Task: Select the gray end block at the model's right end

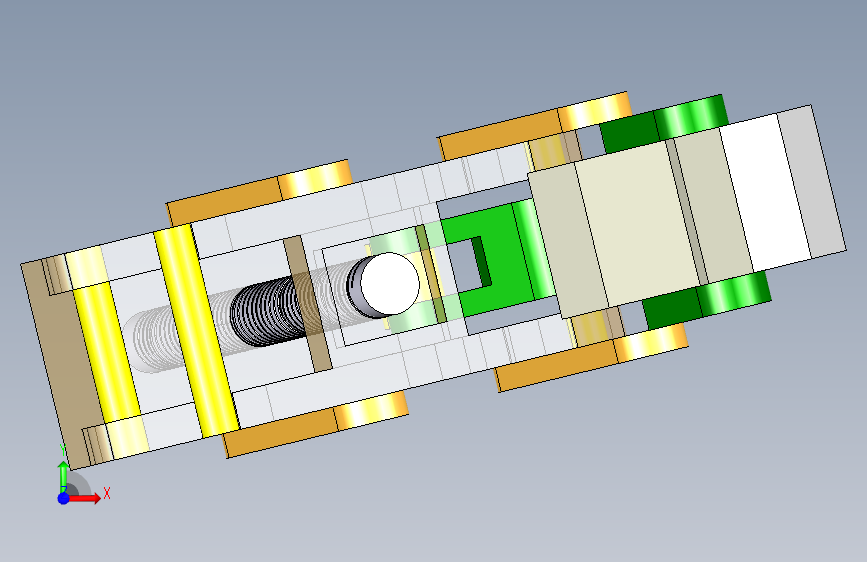Action: click(812, 181)
